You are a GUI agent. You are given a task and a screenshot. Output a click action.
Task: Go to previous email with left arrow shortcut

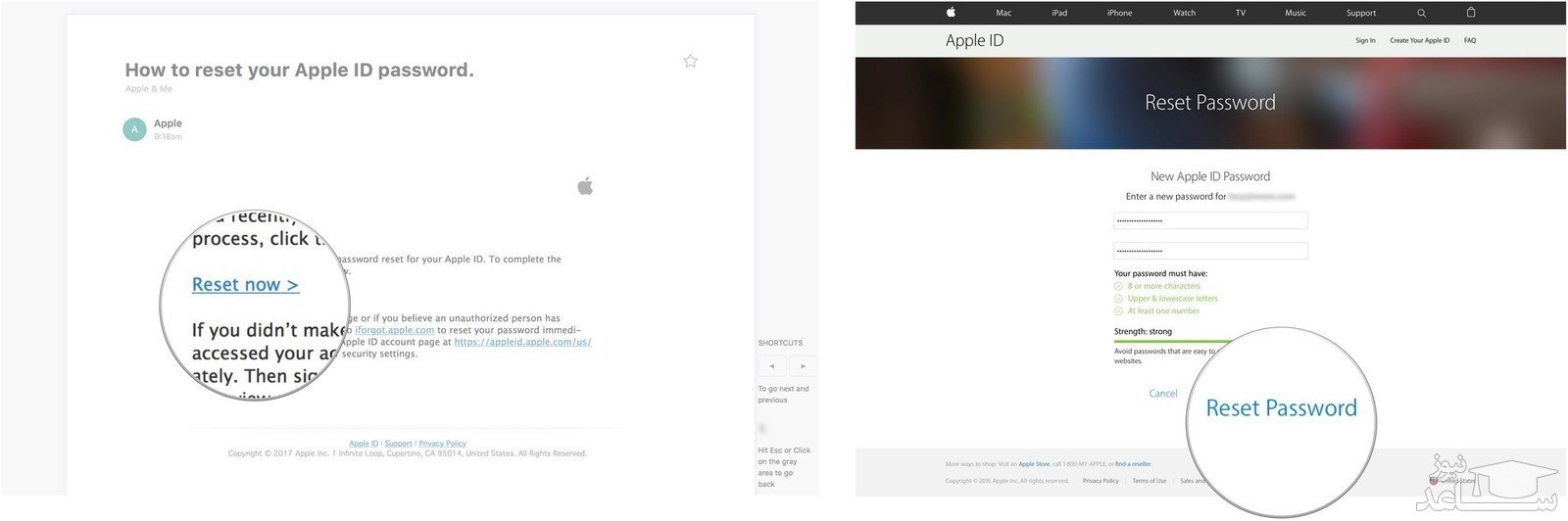pyautogui.click(x=771, y=366)
